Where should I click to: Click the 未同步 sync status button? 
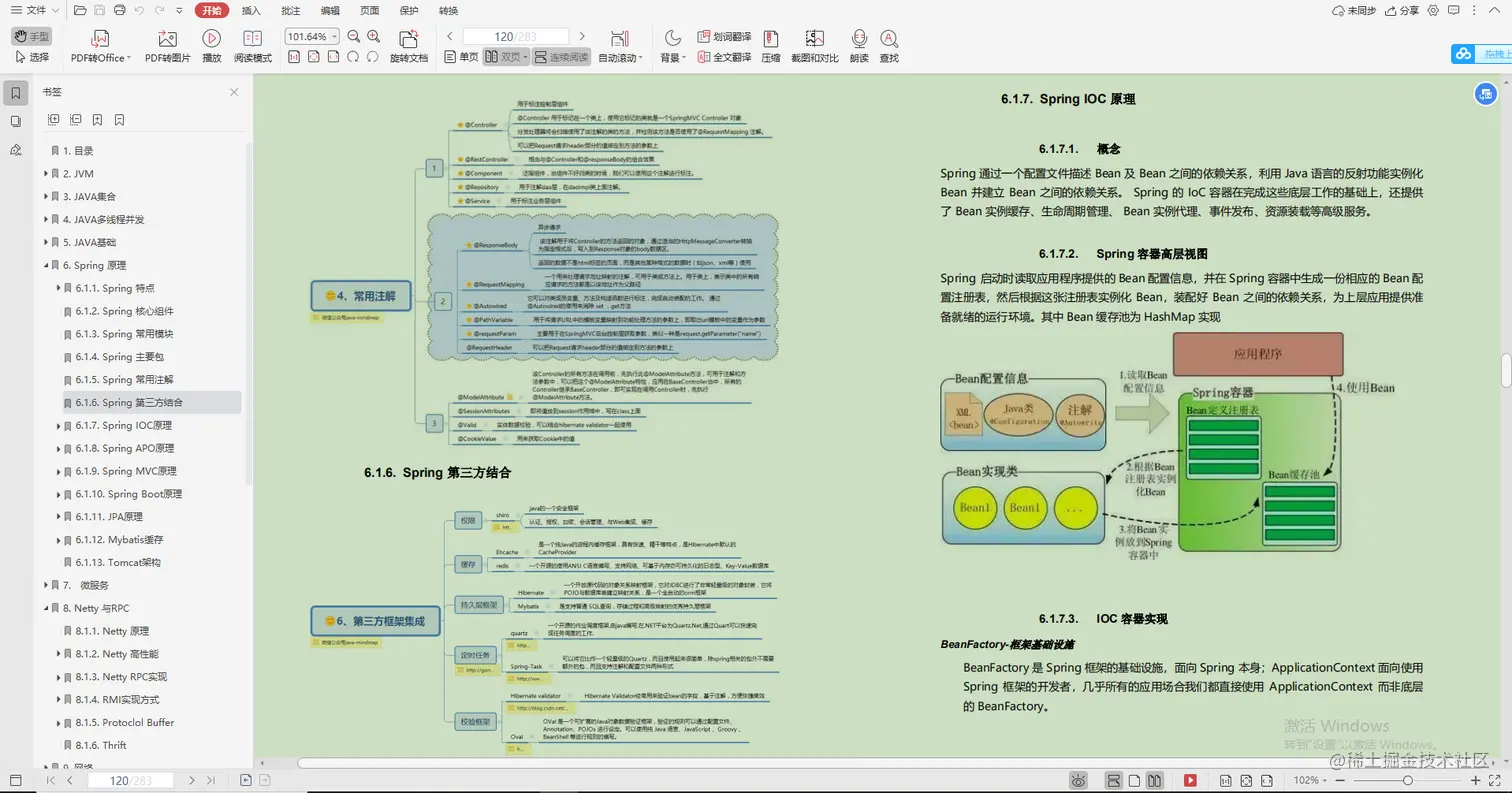pos(1355,11)
